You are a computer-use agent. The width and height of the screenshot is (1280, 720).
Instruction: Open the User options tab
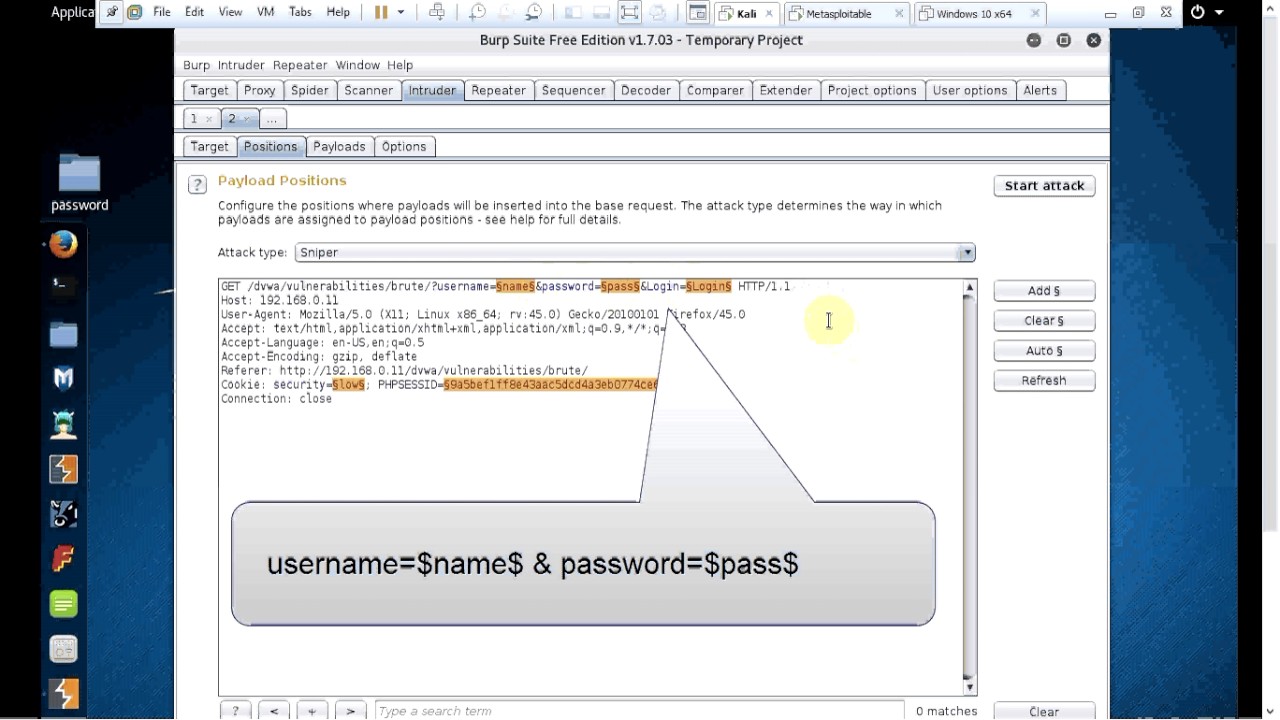(x=969, y=90)
